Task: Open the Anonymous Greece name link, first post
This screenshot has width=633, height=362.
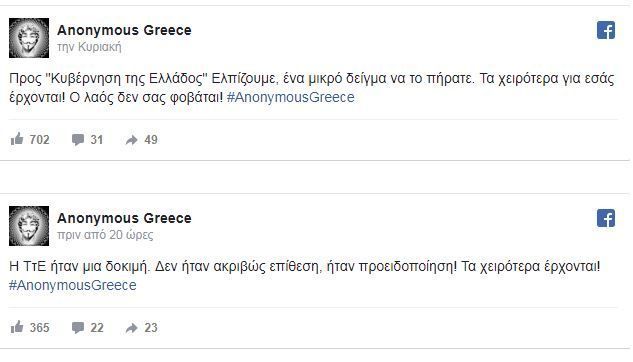Action: coord(124,30)
